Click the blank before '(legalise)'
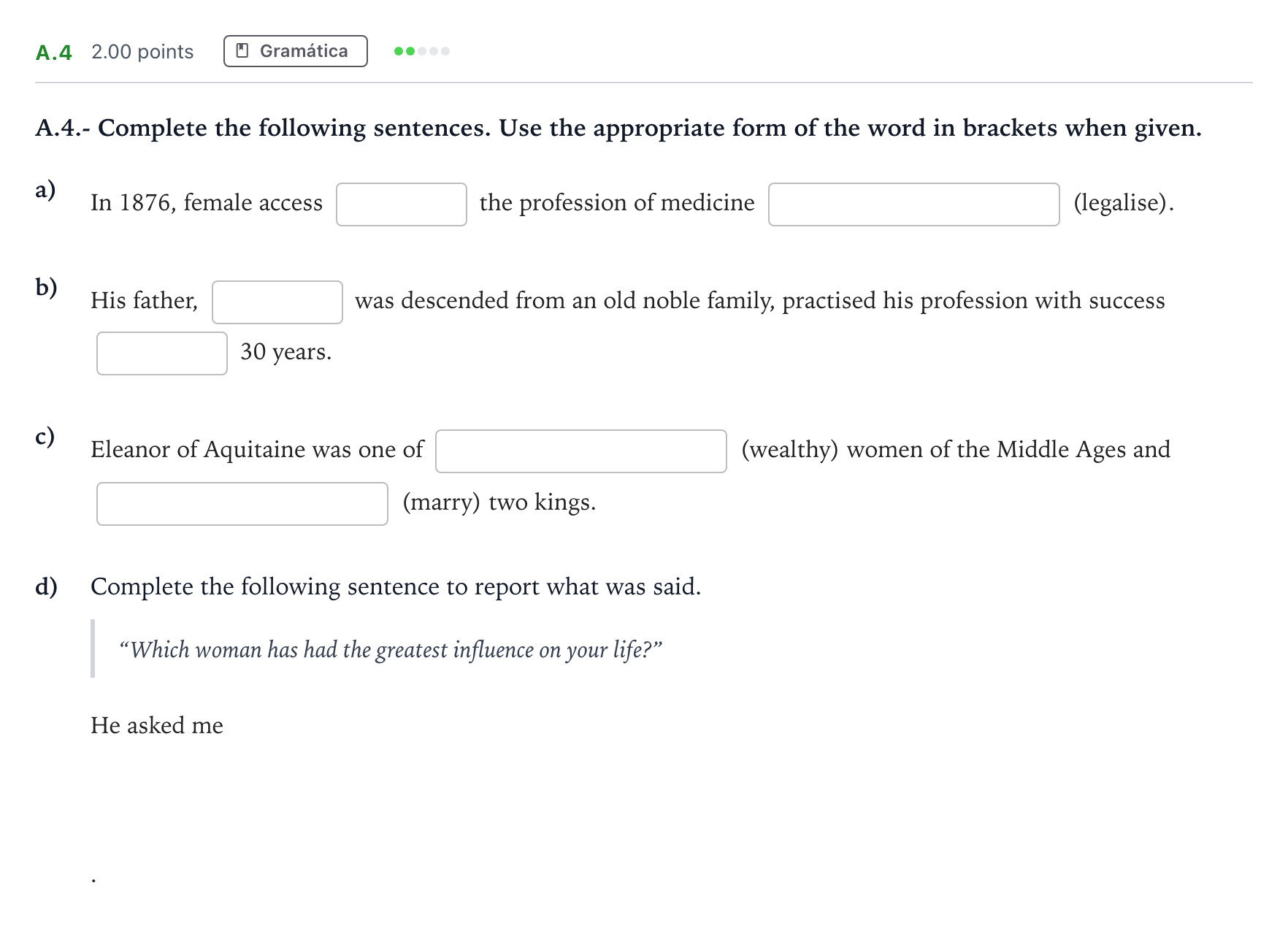The image size is (1288, 926). (x=913, y=204)
